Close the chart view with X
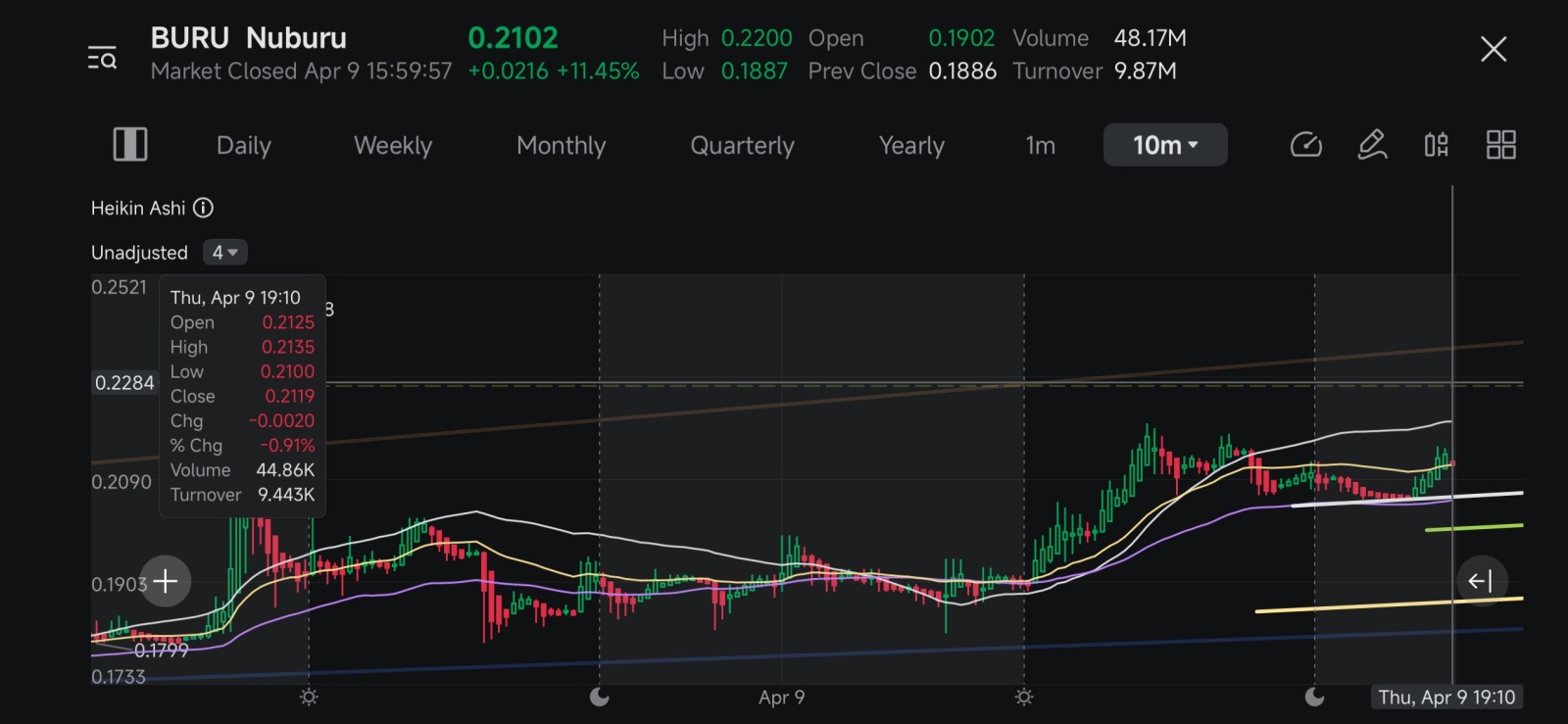Image resolution: width=1568 pixels, height=724 pixels. [1494, 49]
